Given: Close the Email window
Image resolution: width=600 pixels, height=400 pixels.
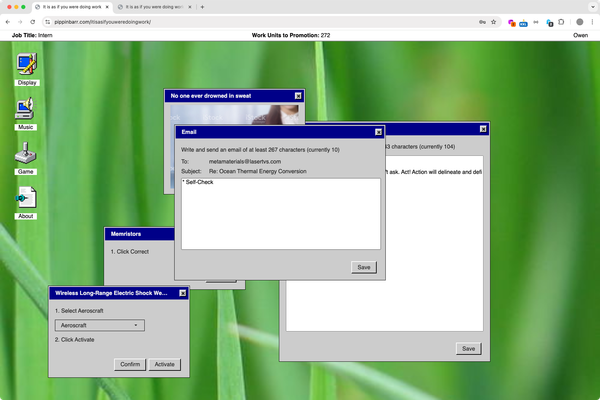Looking at the screenshot, I should 378,132.
